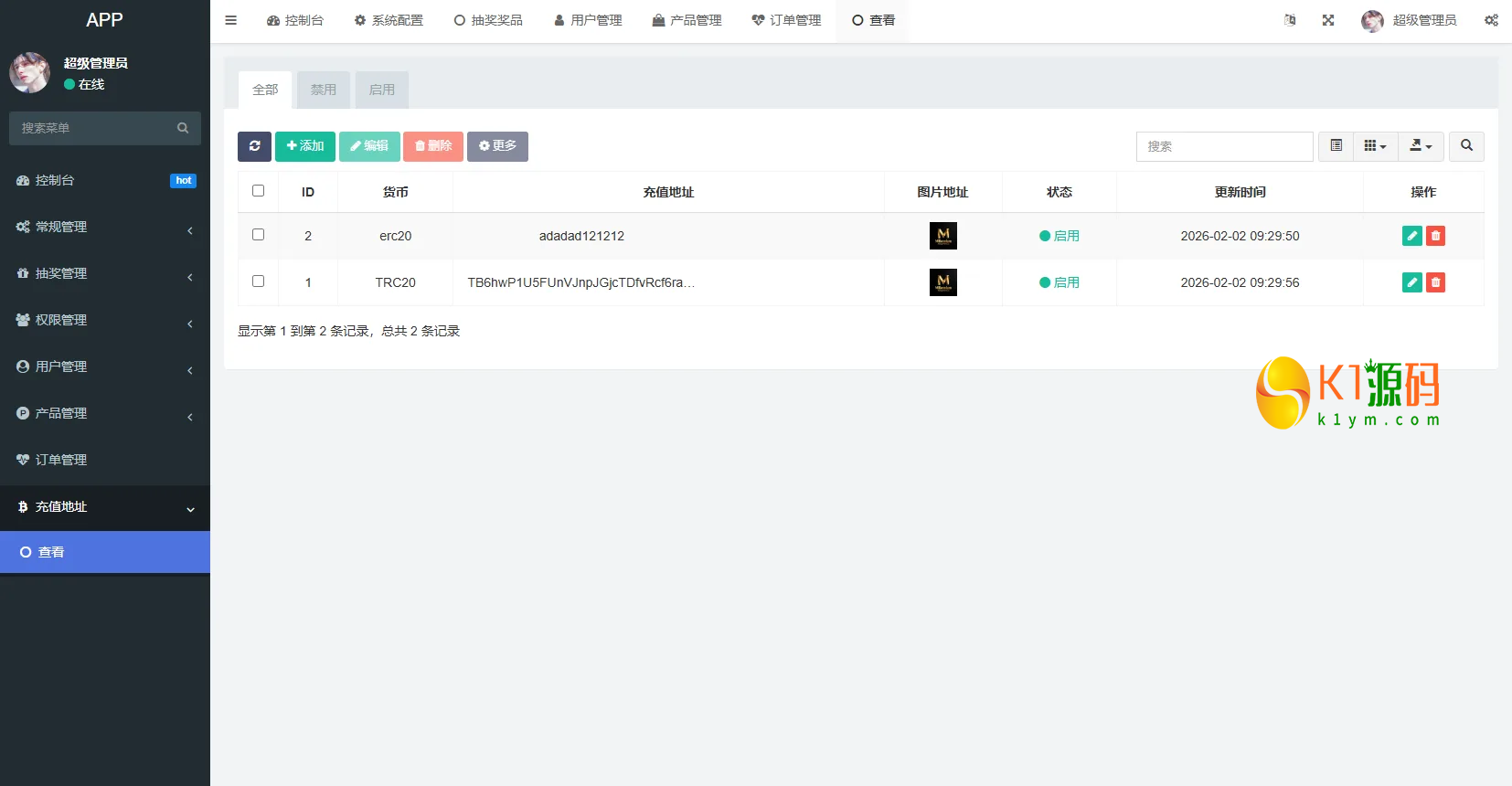Click the TRC20 currency cell
This screenshot has height=786, width=1512.
[395, 282]
